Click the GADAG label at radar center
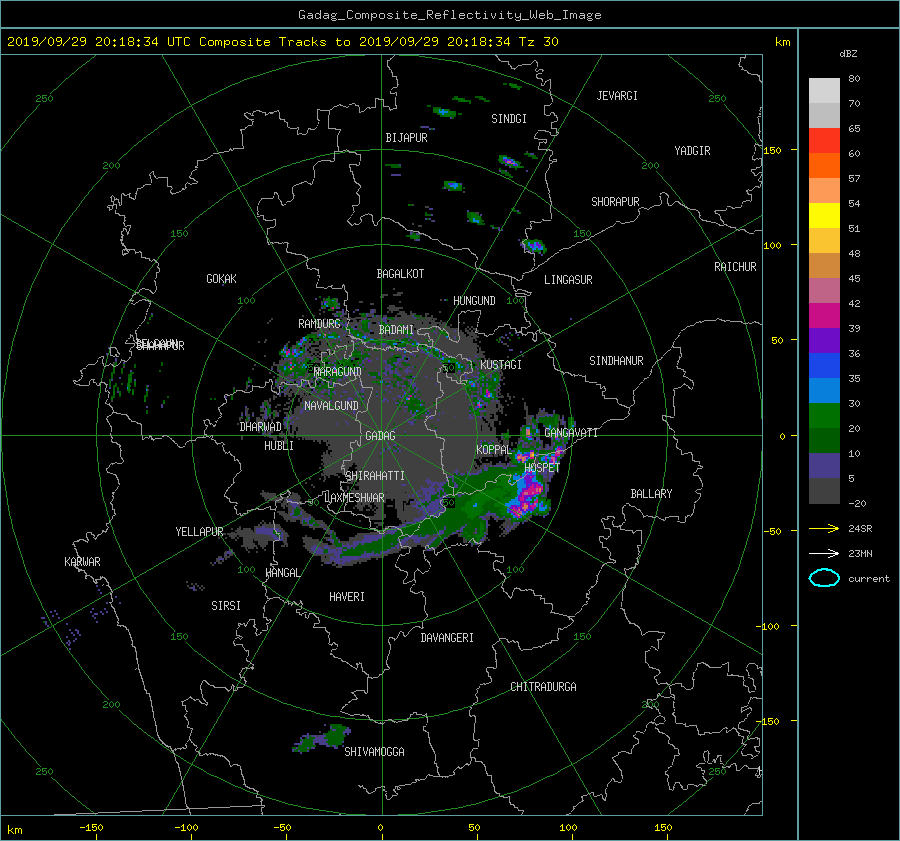 [380, 436]
